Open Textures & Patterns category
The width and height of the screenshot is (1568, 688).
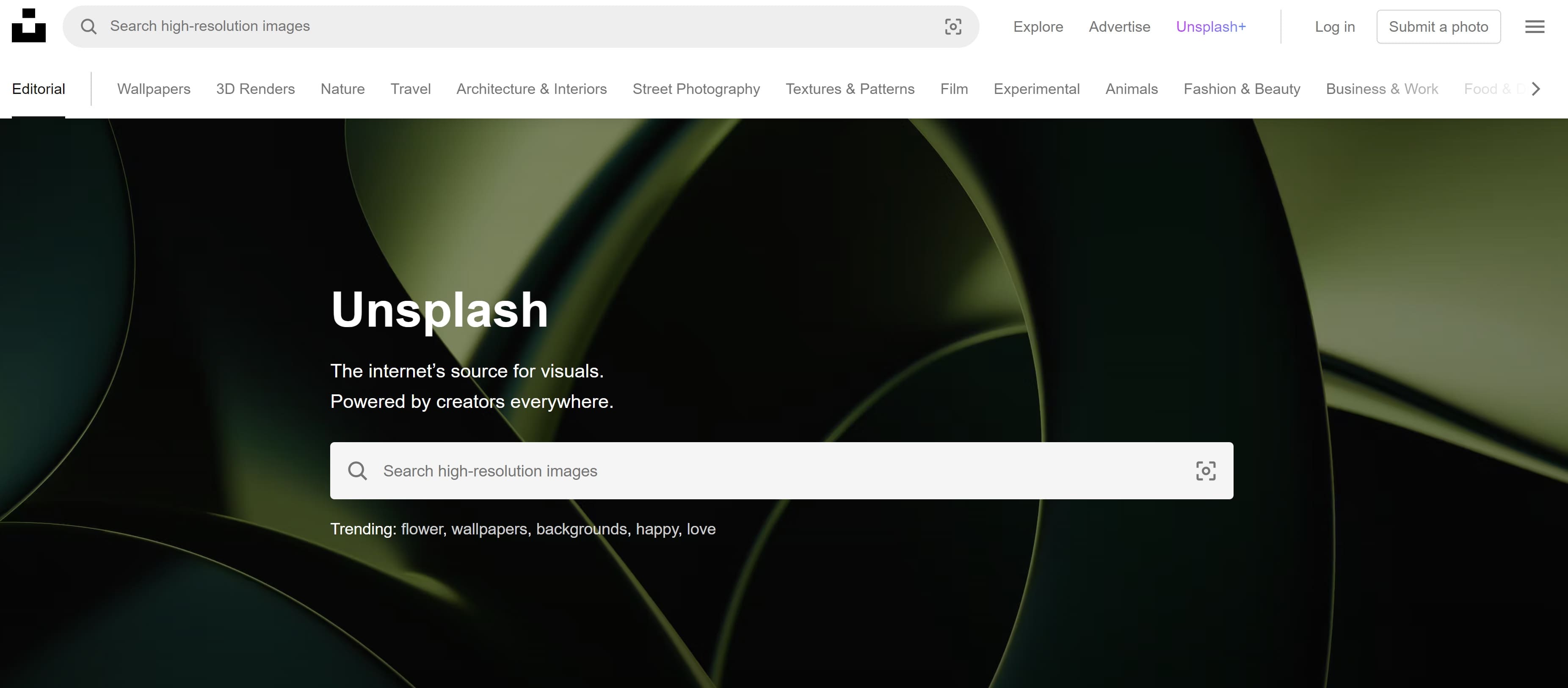coord(850,89)
